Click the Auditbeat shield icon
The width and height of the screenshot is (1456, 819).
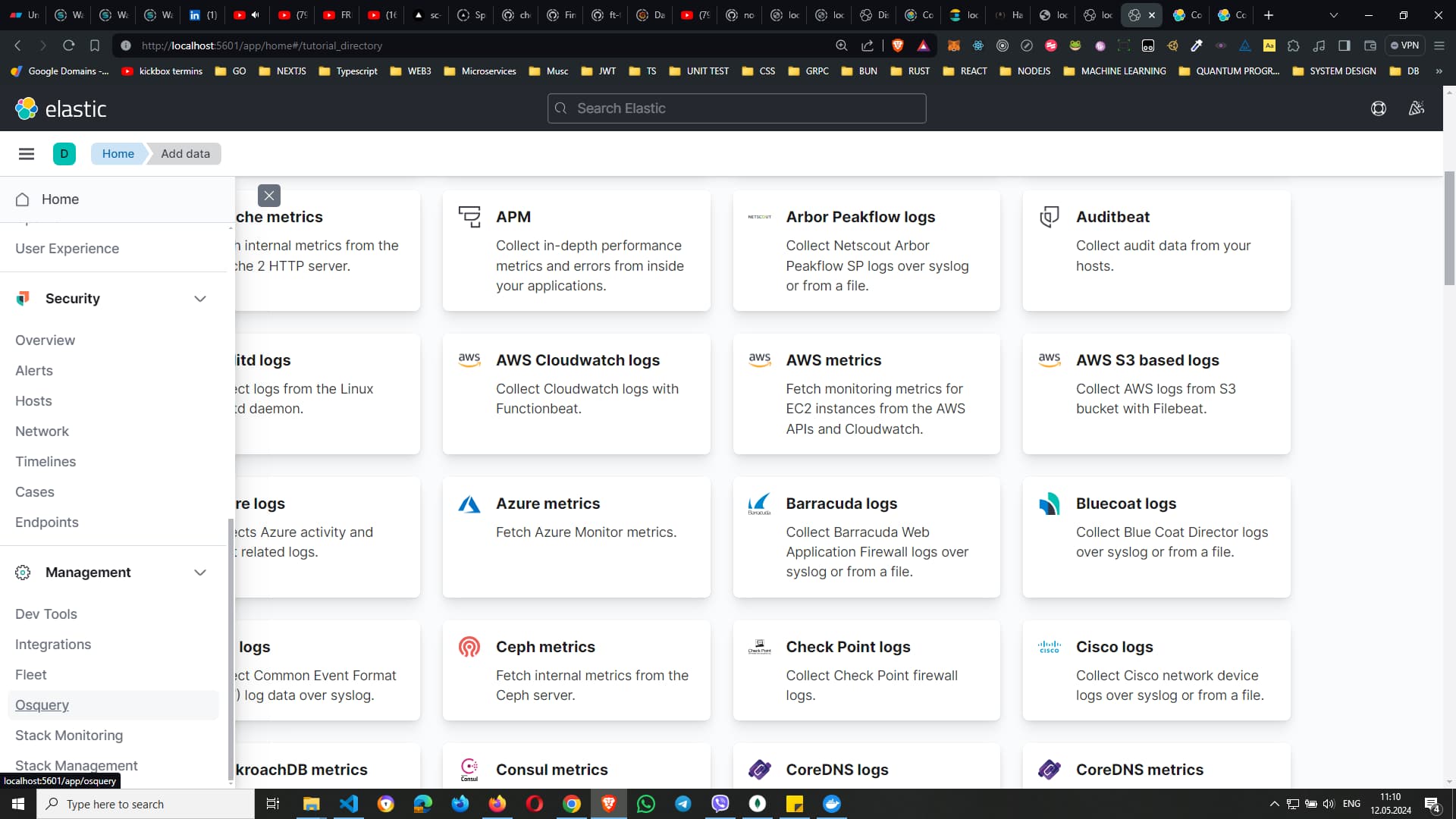pyautogui.click(x=1050, y=216)
